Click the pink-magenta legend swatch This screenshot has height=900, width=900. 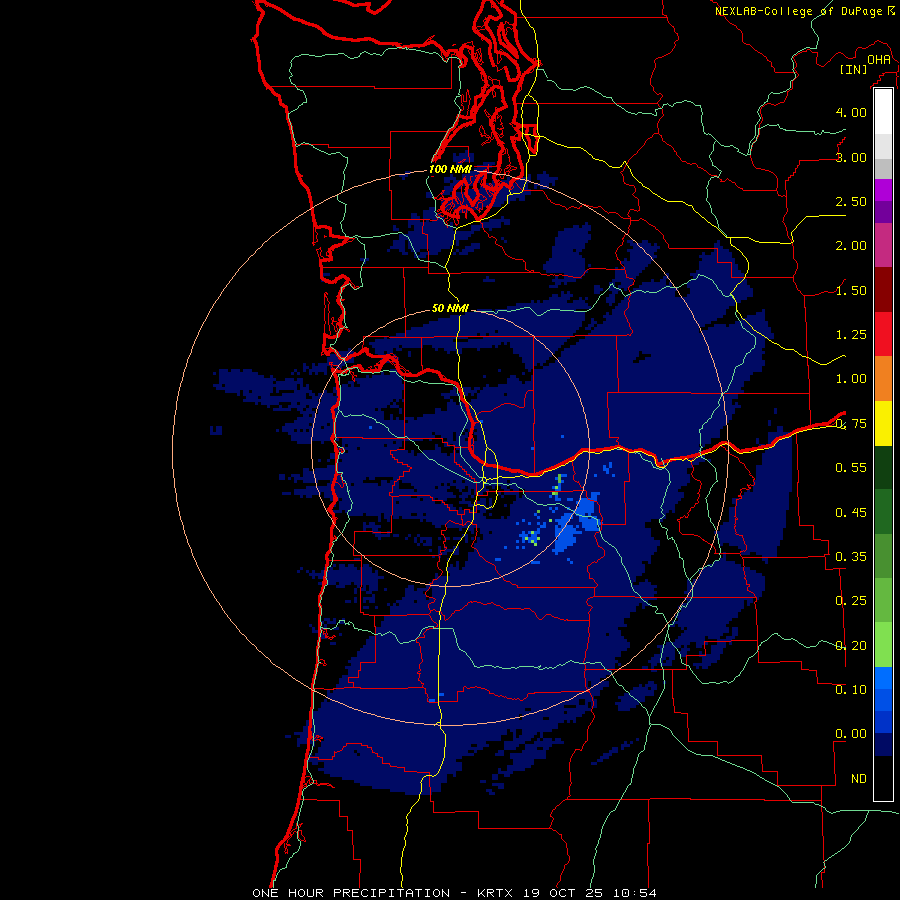click(883, 245)
